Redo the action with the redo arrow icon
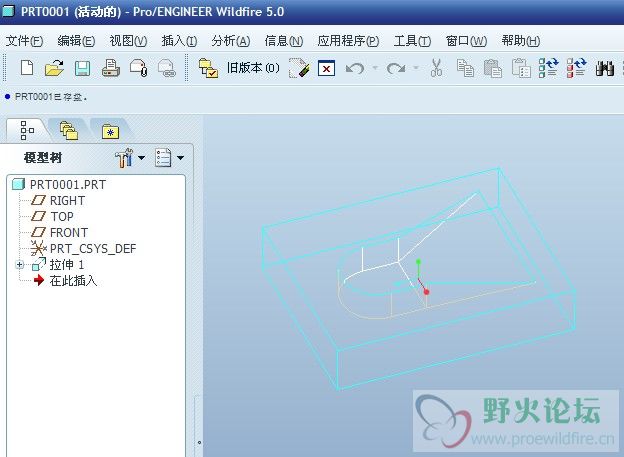The height and width of the screenshot is (457, 624). coord(396,68)
